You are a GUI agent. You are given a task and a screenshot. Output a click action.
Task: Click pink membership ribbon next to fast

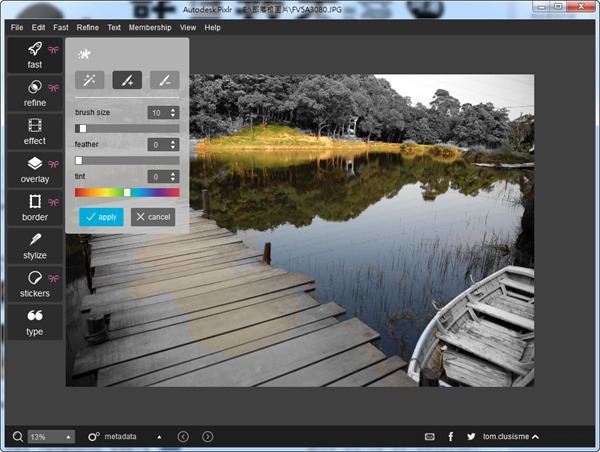coord(54,50)
